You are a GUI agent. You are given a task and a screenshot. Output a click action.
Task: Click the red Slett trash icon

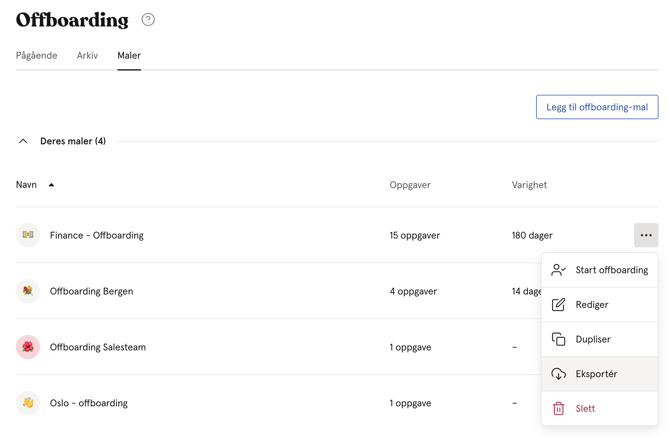point(558,408)
